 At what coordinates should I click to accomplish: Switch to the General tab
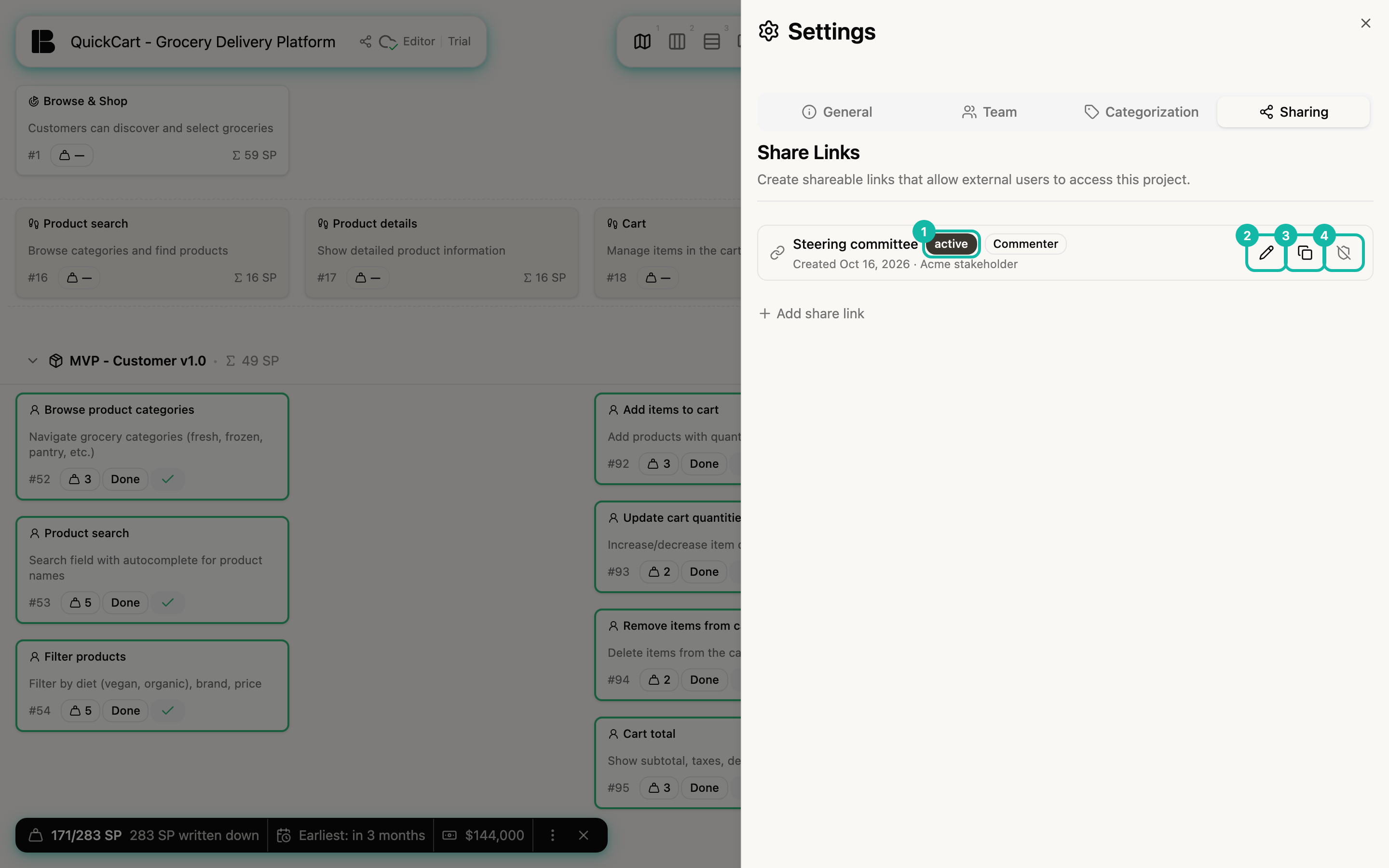pos(837,112)
